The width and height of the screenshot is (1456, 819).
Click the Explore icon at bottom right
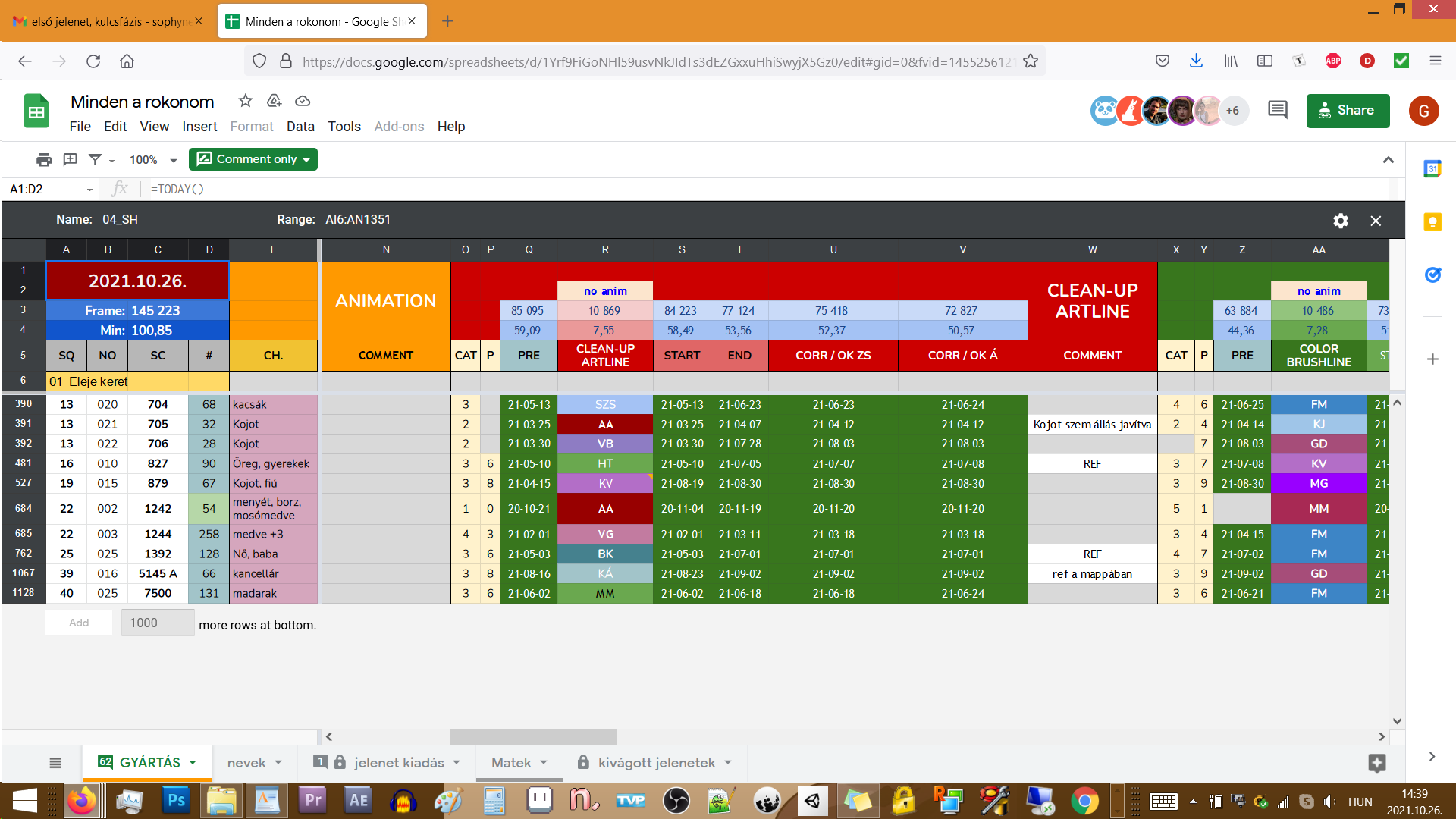coord(1377,763)
